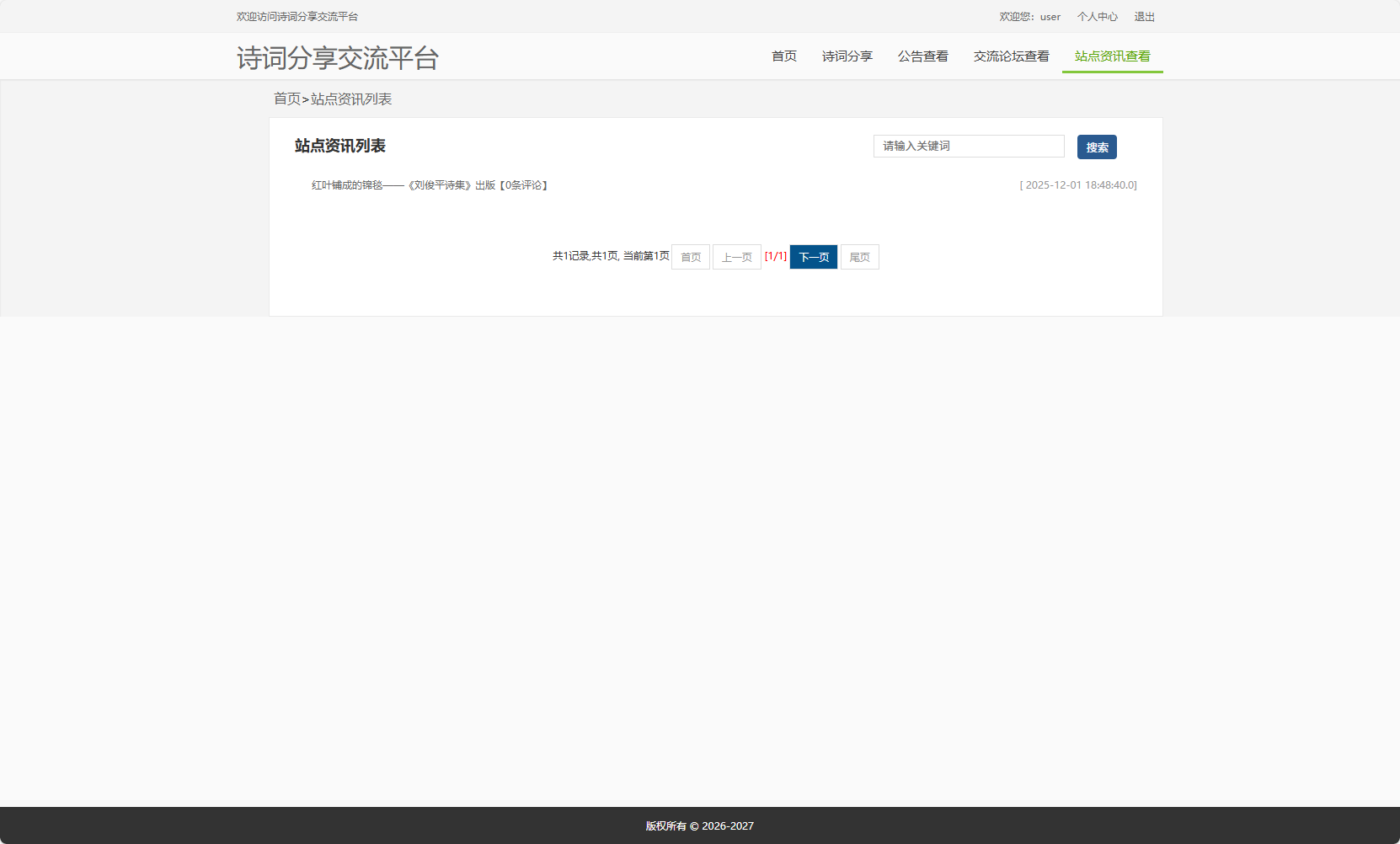
Task: Select the 站点资讯查看 tab
Action: 1112,56
